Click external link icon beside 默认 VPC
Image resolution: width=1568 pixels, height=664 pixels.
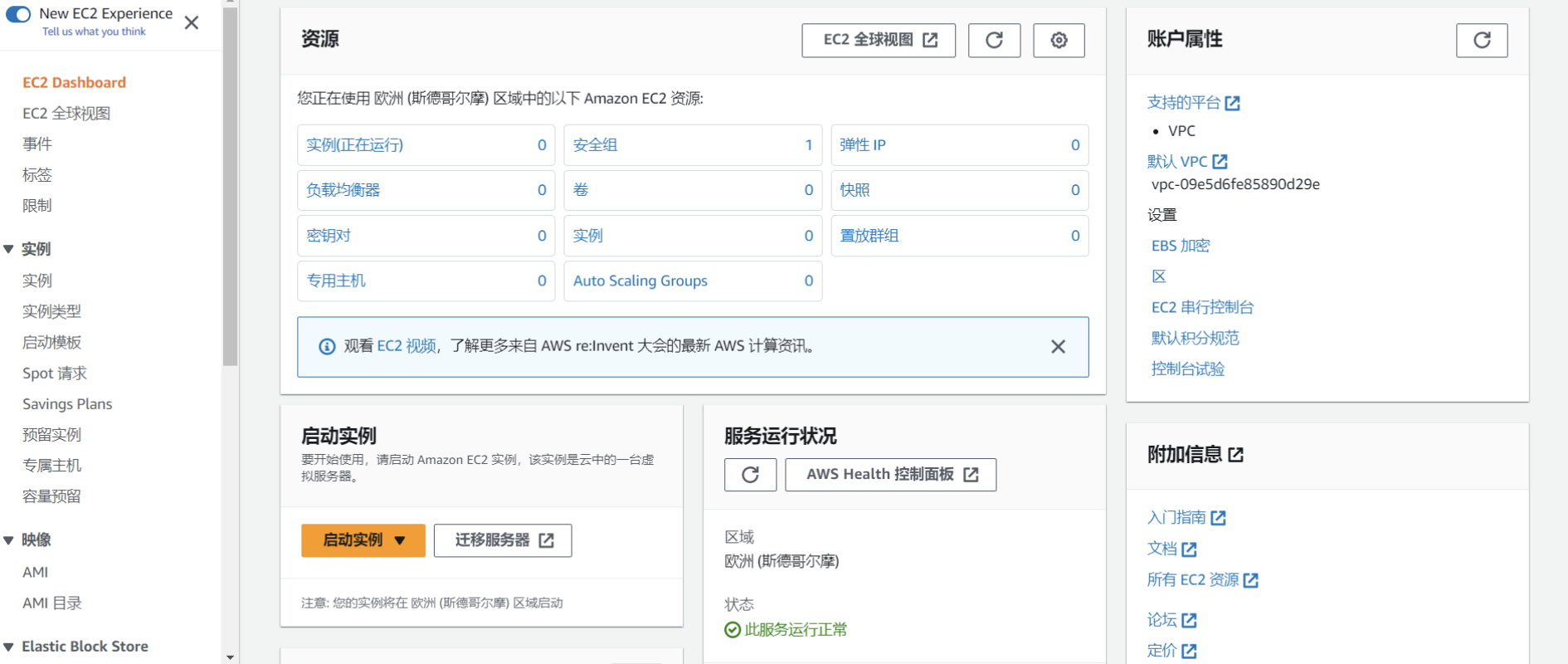(x=1220, y=162)
